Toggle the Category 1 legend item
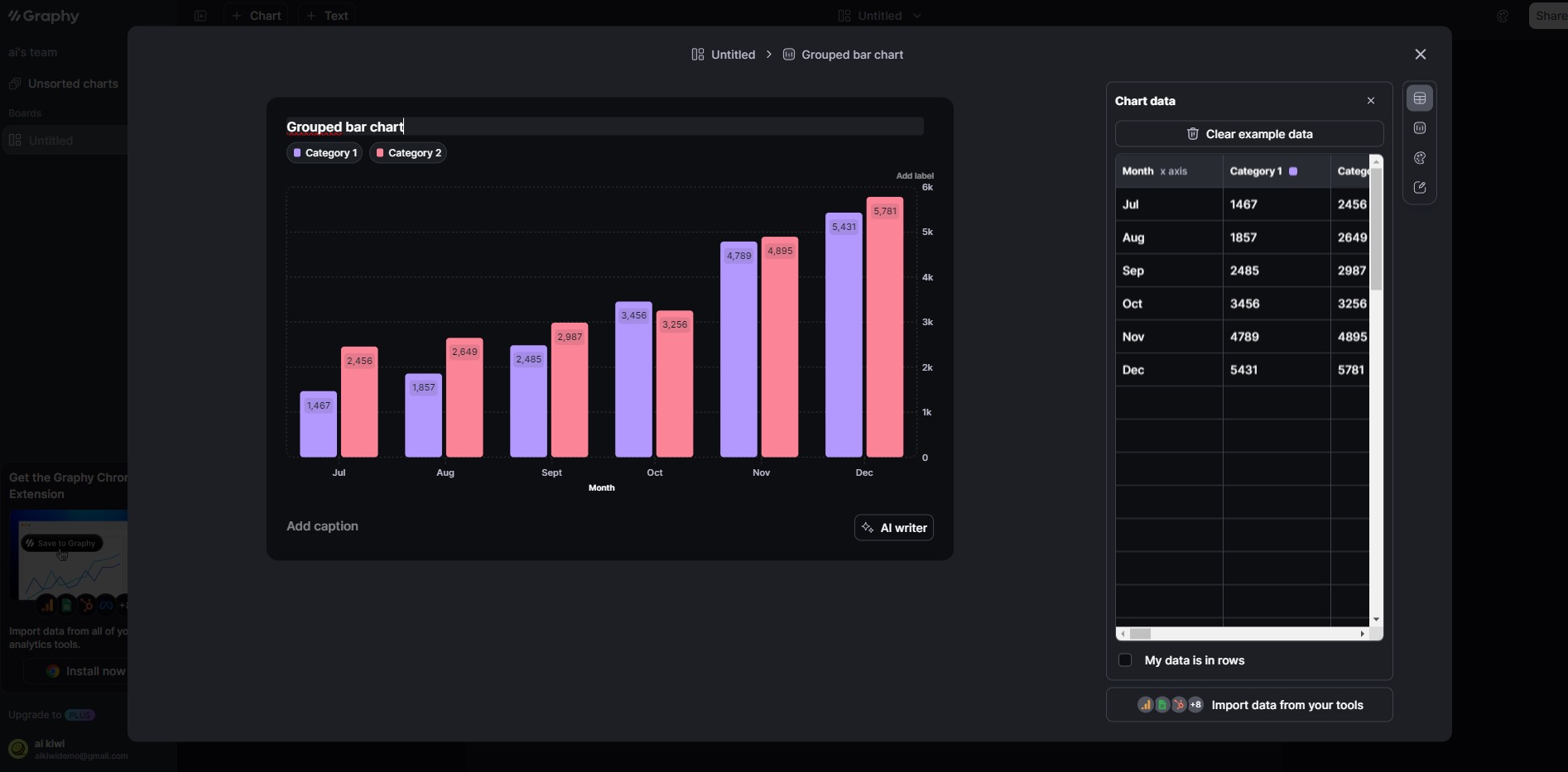The height and width of the screenshot is (772, 1568). [325, 153]
